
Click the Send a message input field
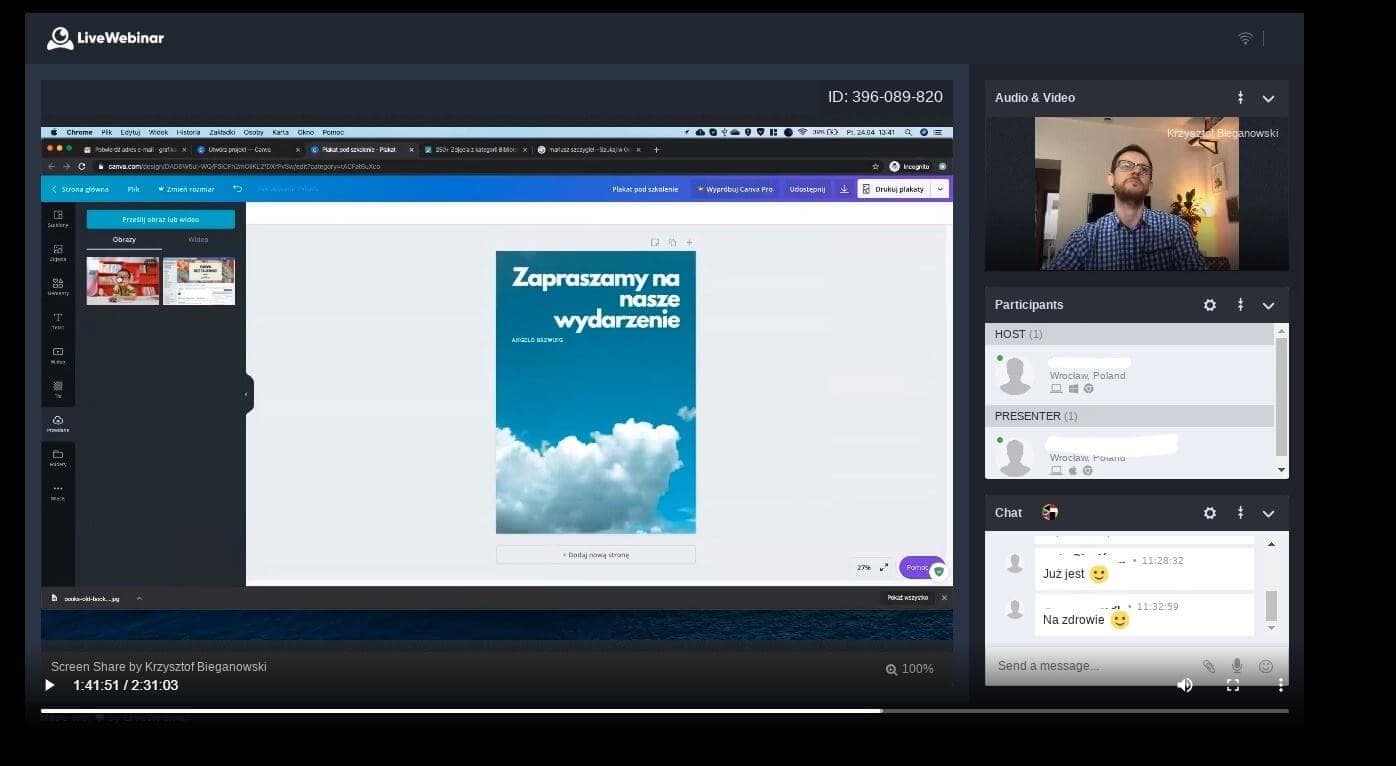(1090, 666)
